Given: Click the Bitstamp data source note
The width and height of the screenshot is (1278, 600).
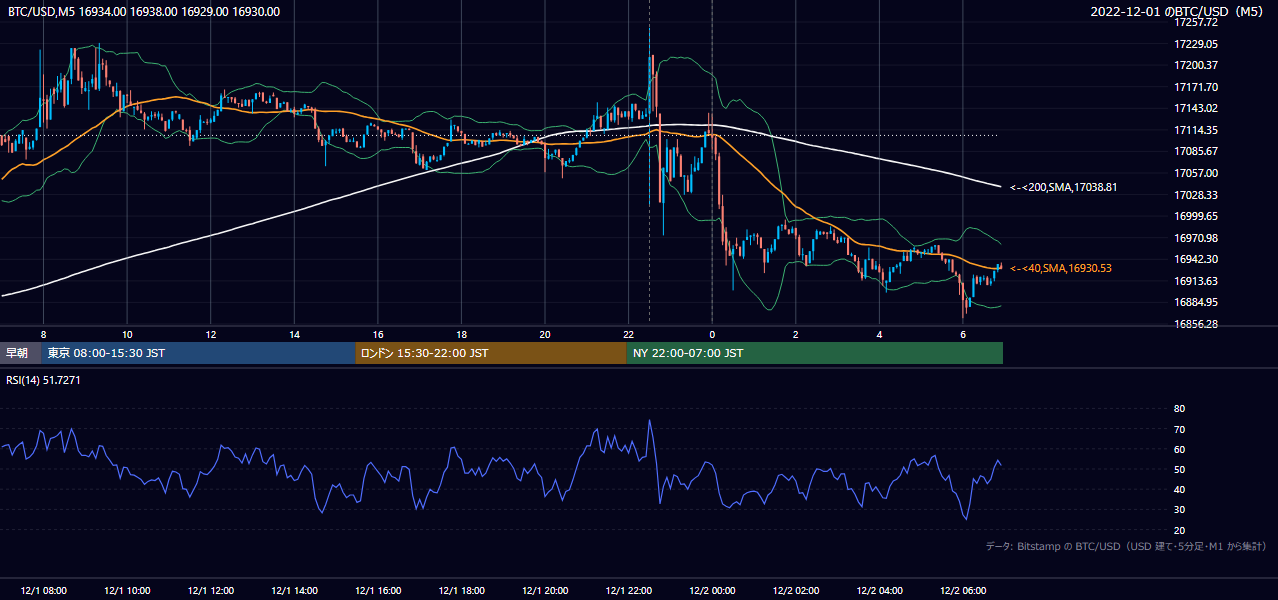Looking at the screenshot, I should pos(1126,547).
